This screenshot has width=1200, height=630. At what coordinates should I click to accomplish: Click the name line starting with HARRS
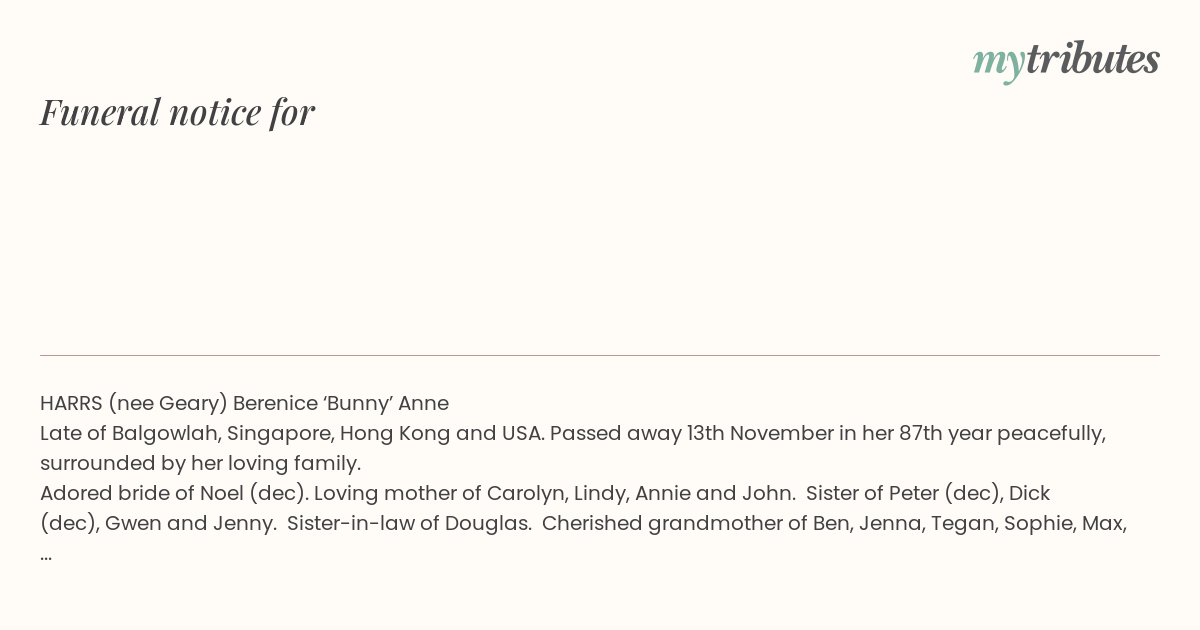(244, 403)
